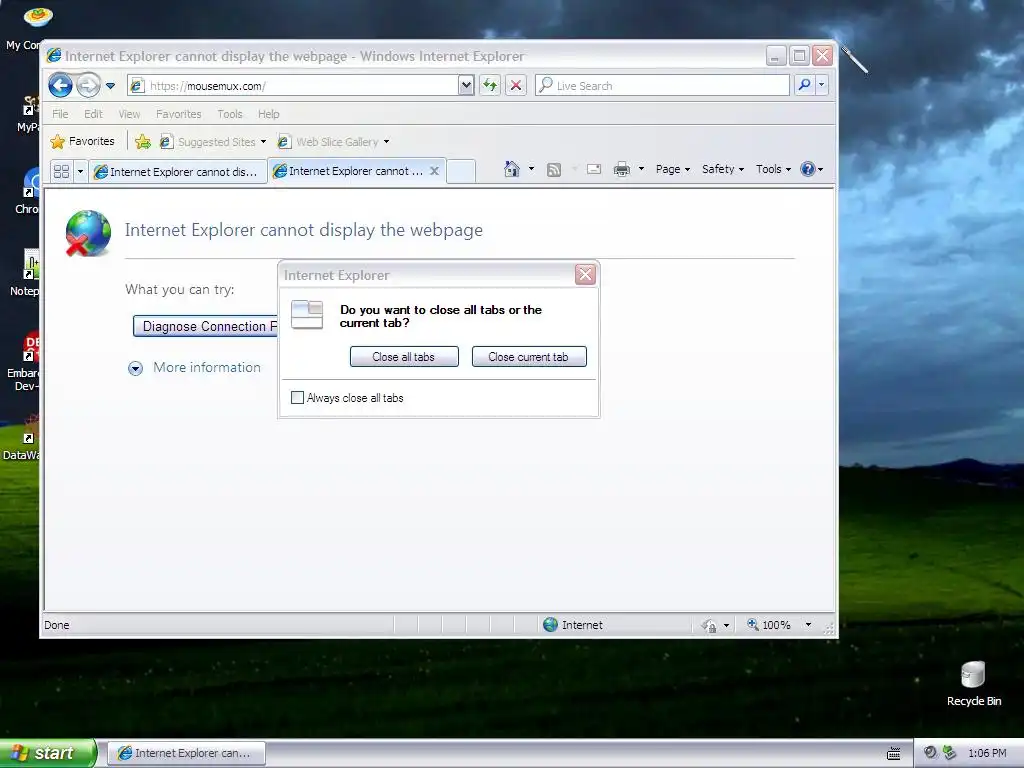1024x768 pixels.
Task: Open Web Slice Gallery in the favorites bar
Action: click(334, 142)
